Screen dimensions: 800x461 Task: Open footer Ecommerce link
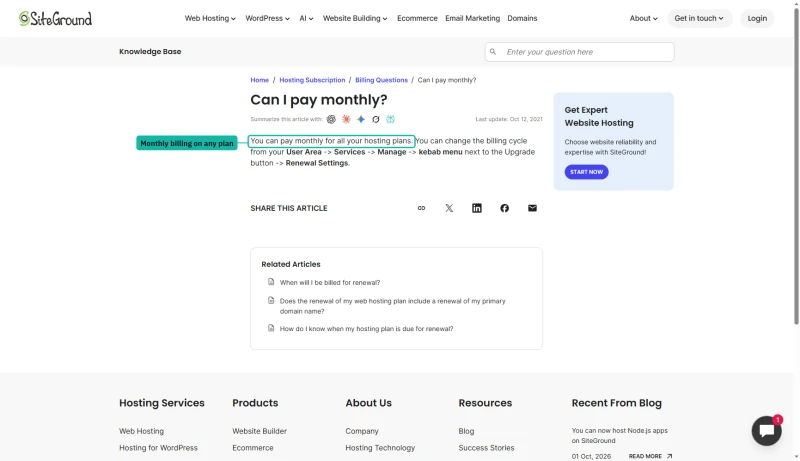click(x=253, y=448)
